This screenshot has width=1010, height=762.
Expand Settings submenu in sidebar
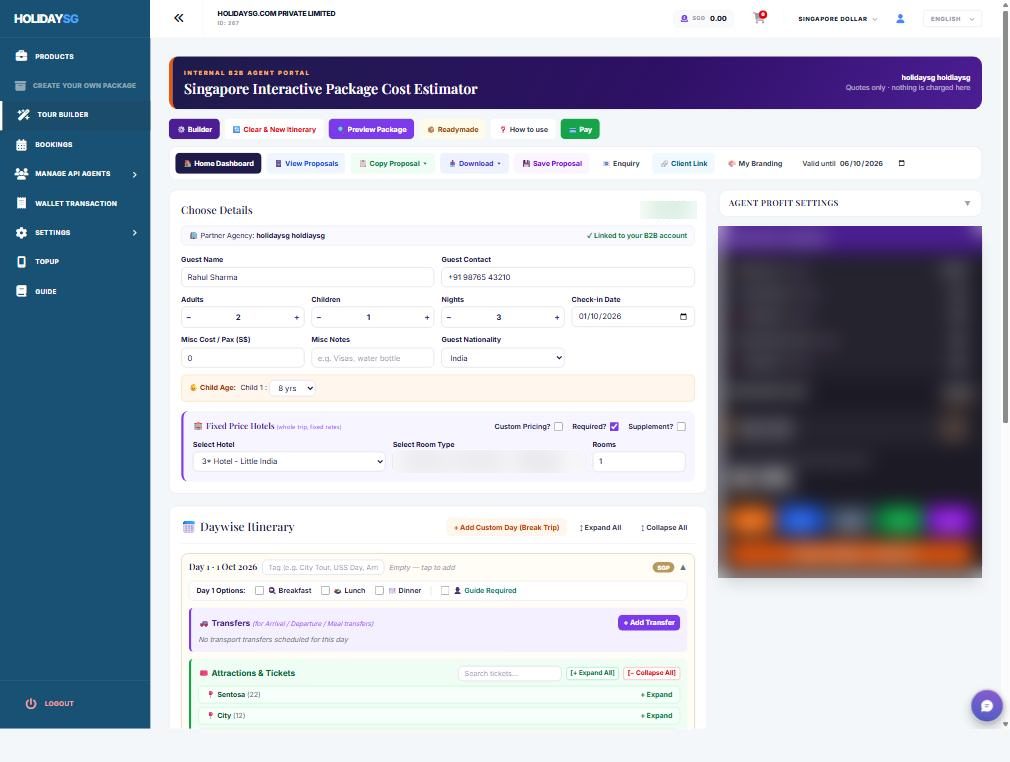tap(135, 233)
